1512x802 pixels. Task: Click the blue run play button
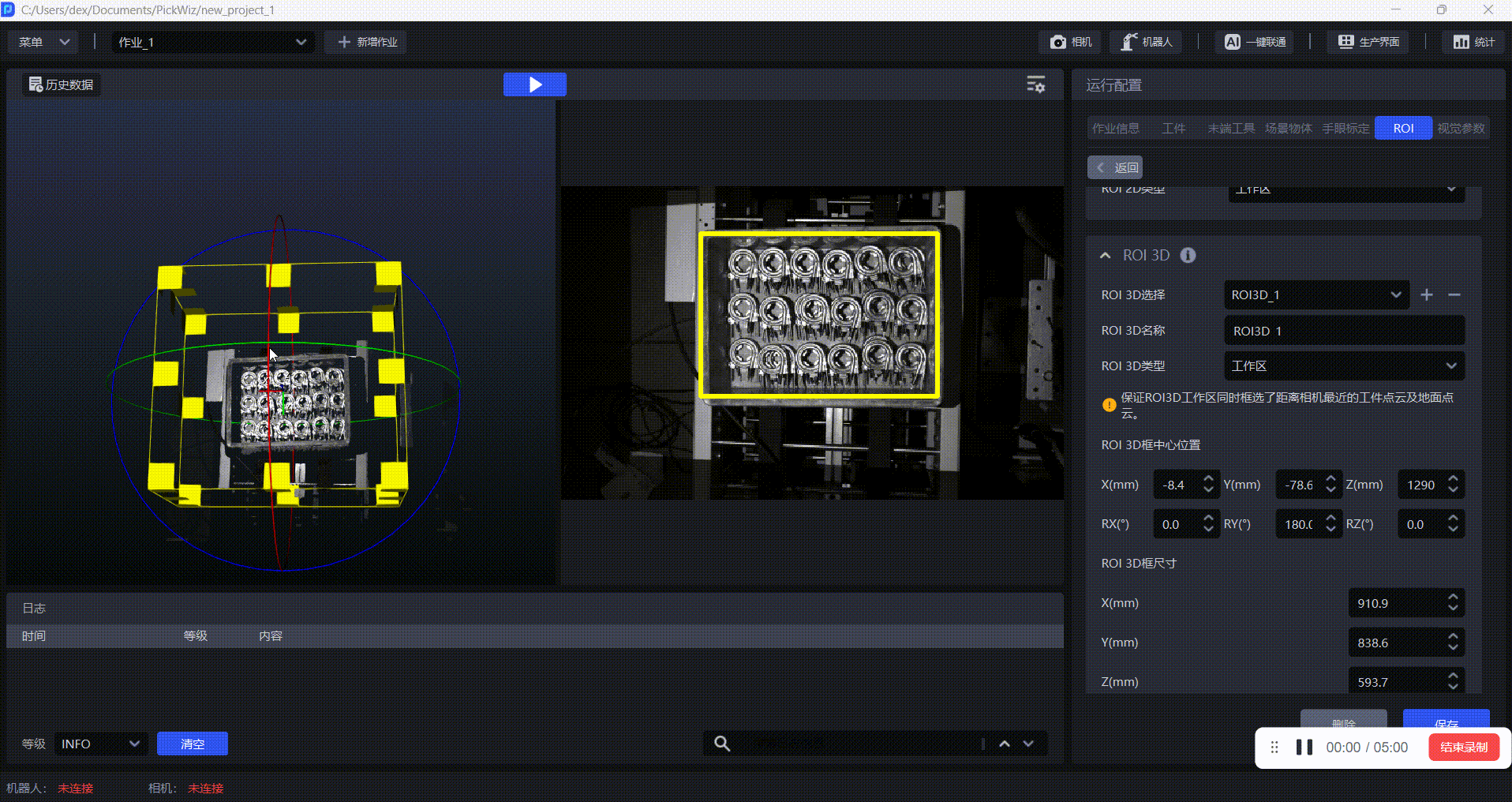534,84
